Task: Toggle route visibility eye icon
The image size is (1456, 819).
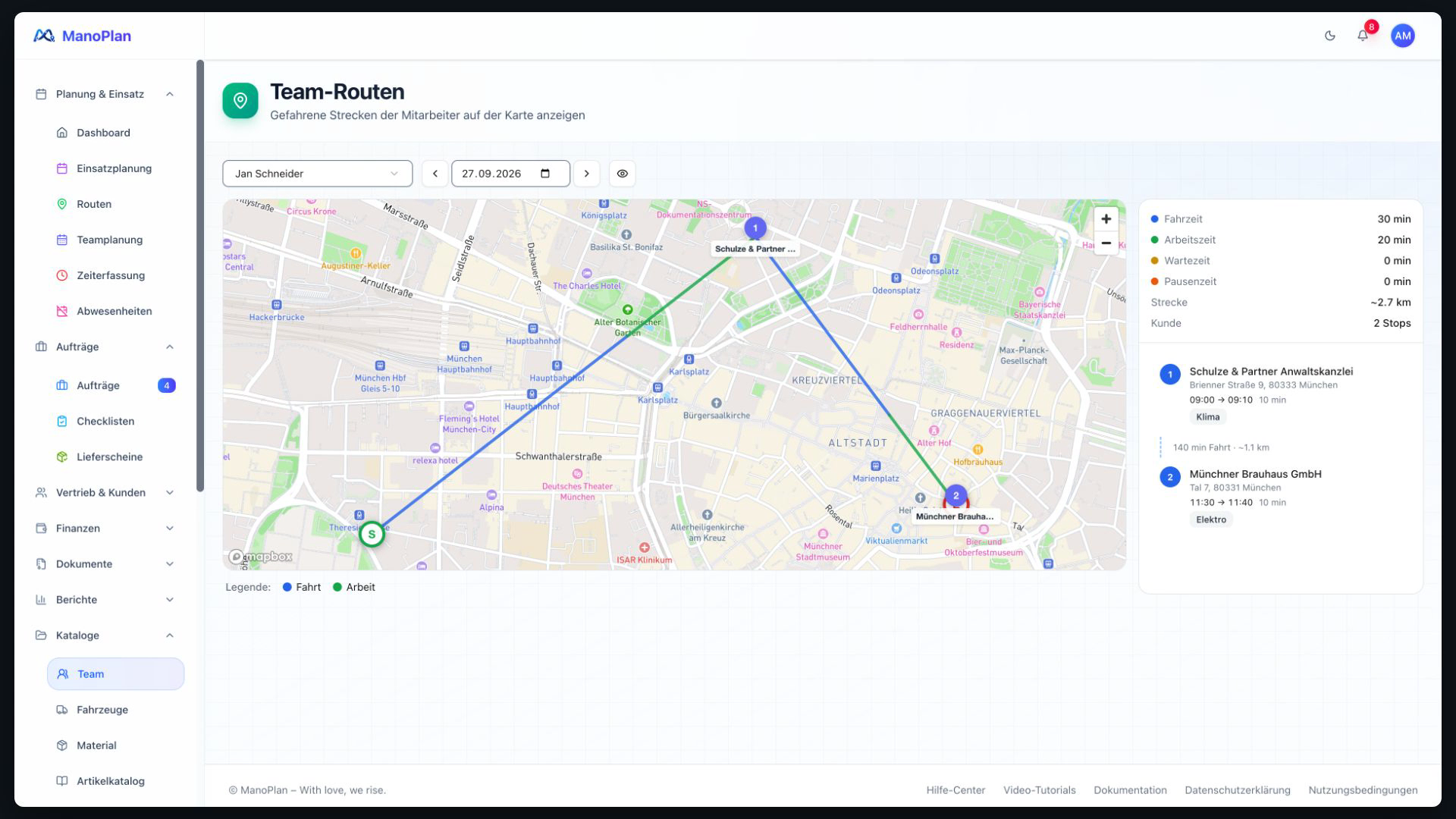Action: (622, 174)
